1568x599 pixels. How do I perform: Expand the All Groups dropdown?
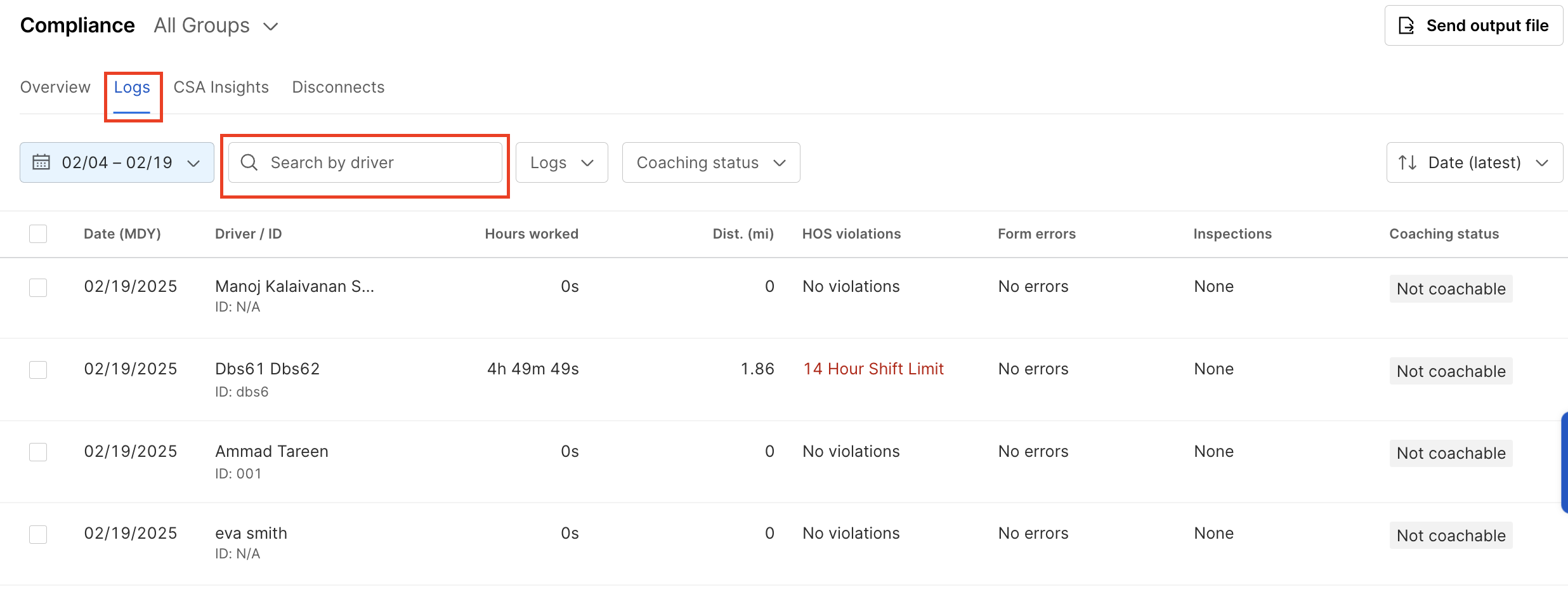click(x=216, y=25)
